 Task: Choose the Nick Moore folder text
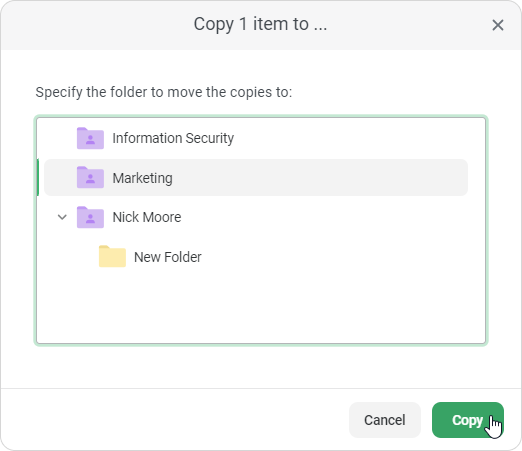click(147, 217)
